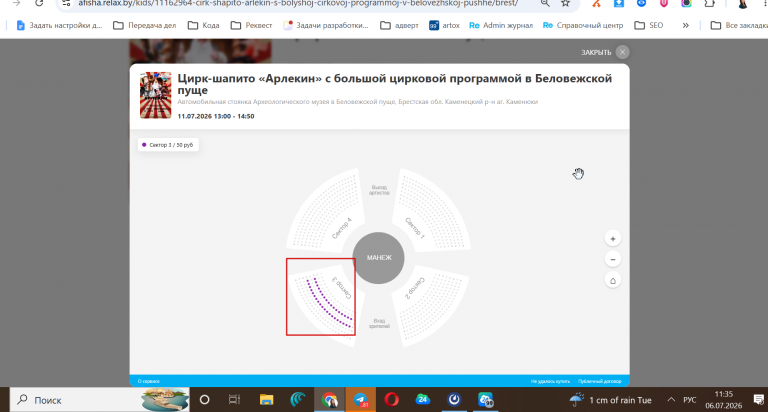Open the 1 cm of rain weather widget
Screen dimensions: 768x412
(x=610, y=400)
